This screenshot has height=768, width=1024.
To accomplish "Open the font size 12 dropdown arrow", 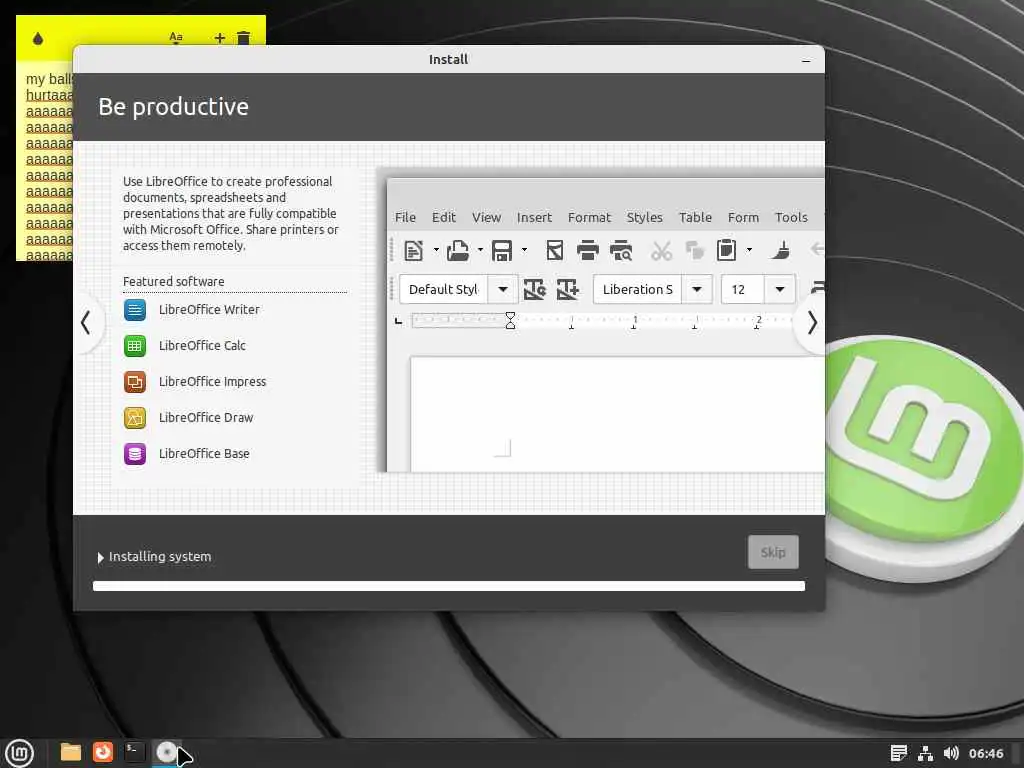I will pyautogui.click(x=780, y=289).
